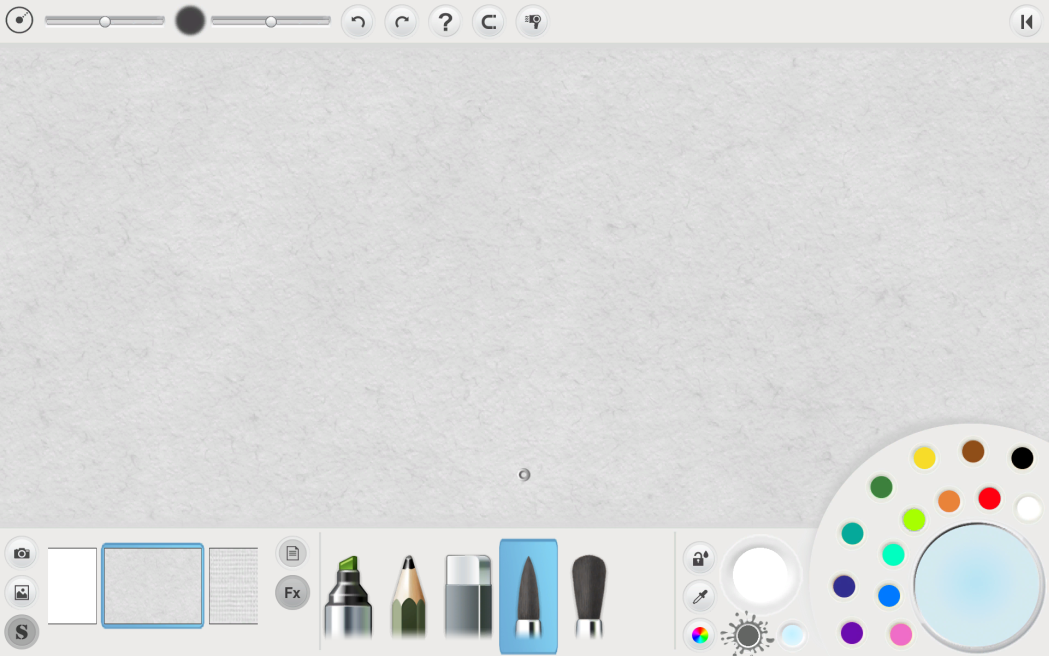This screenshot has height=656, width=1049.
Task: Redo the undone stroke
Action: [x=401, y=21]
